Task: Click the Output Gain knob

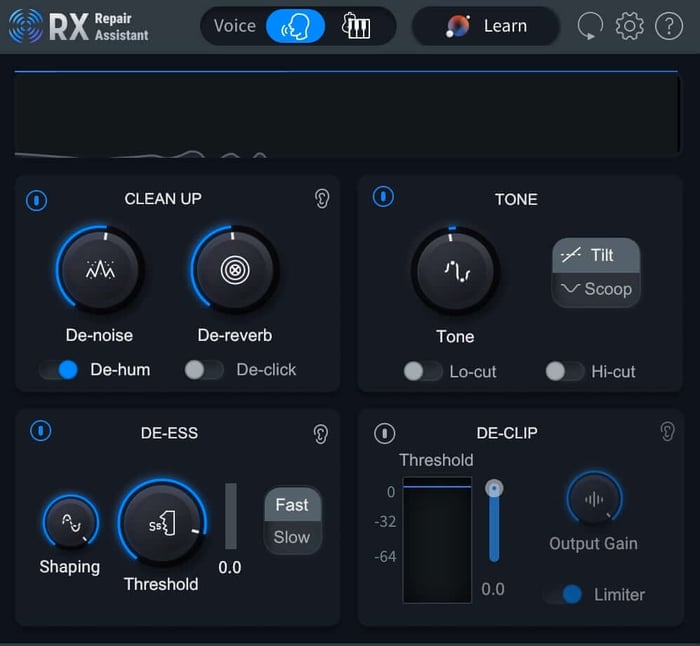Action: click(594, 498)
